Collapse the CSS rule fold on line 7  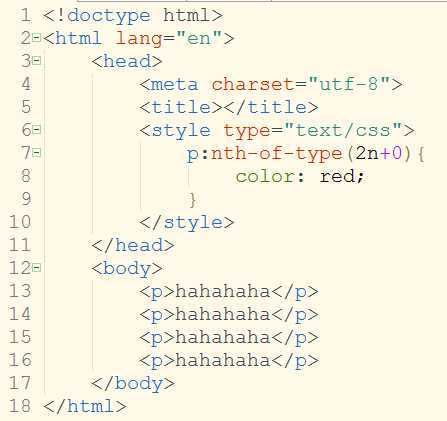point(36,153)
